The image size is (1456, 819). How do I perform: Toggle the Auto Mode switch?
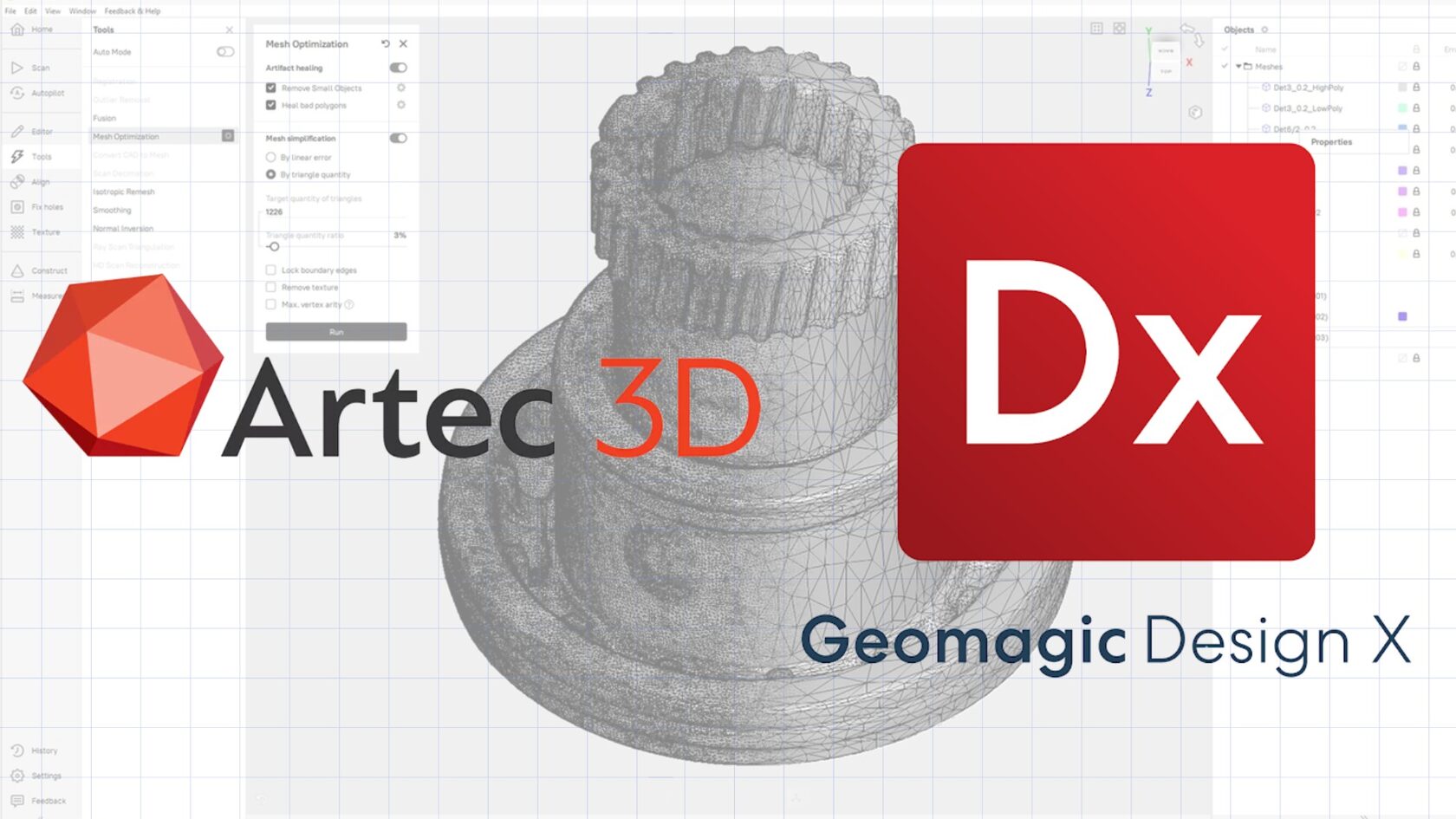pyautogui.click(x=225, y=52)
